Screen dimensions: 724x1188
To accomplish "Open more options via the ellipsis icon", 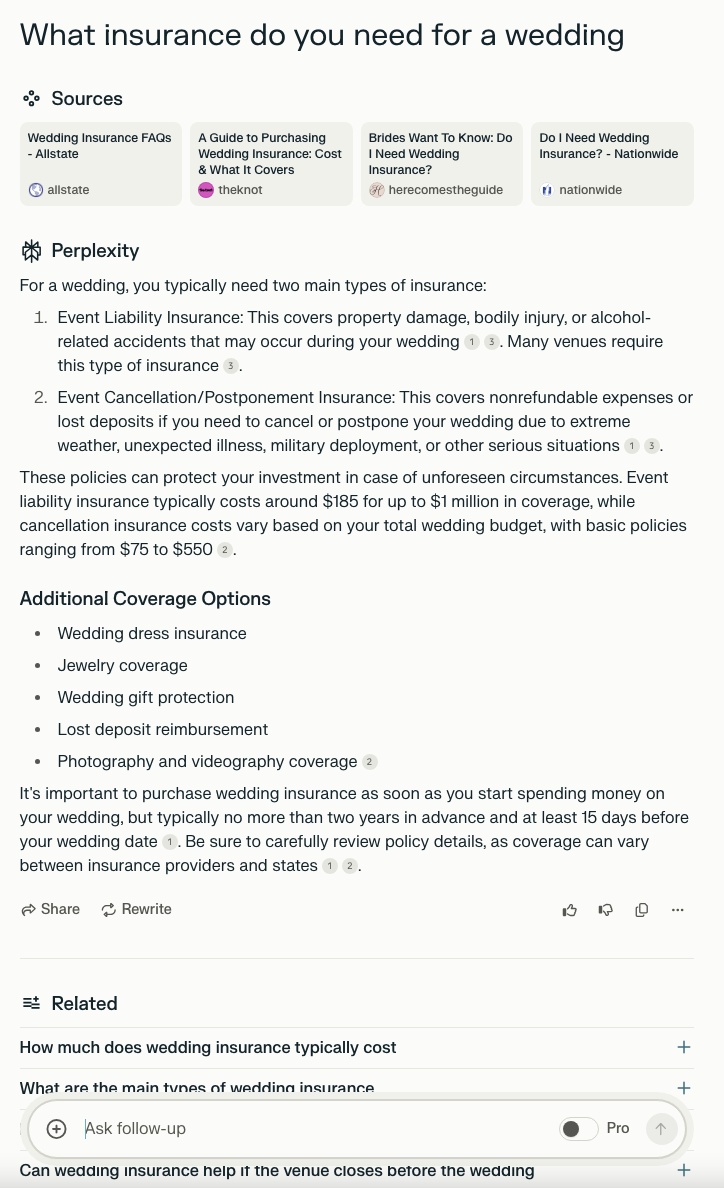I will (677, 910).
